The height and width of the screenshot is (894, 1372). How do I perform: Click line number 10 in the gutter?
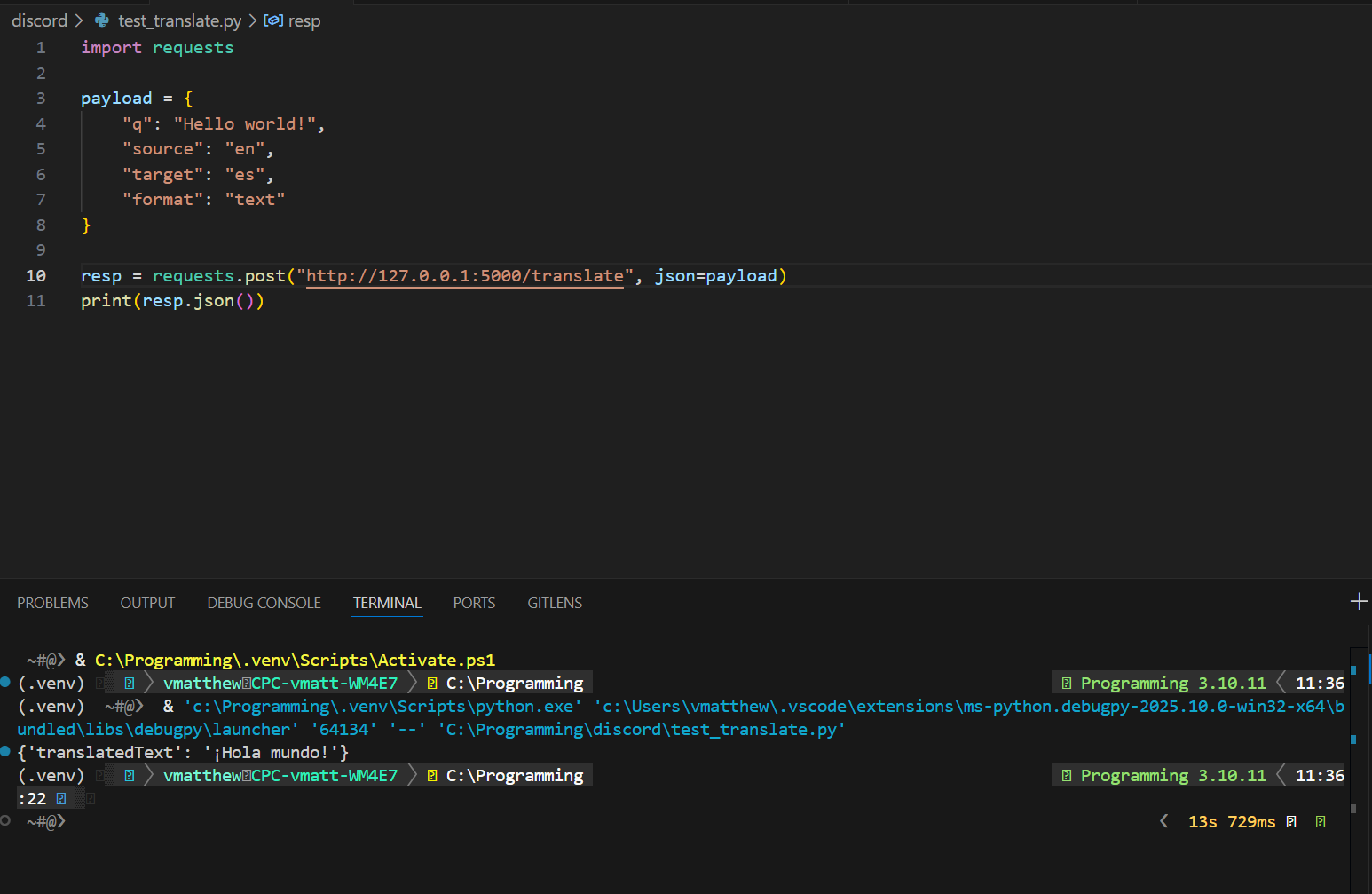(35, 276)
